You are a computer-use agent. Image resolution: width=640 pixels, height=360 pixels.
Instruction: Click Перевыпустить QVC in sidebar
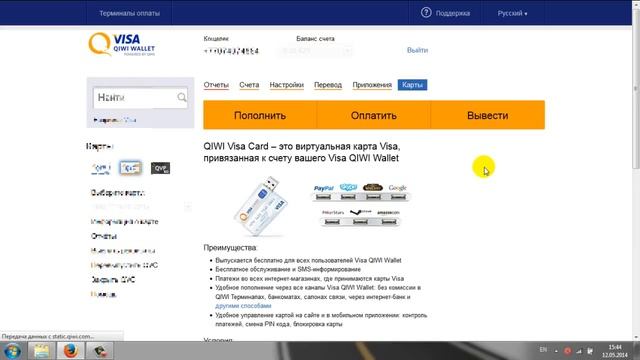(124, 265)
